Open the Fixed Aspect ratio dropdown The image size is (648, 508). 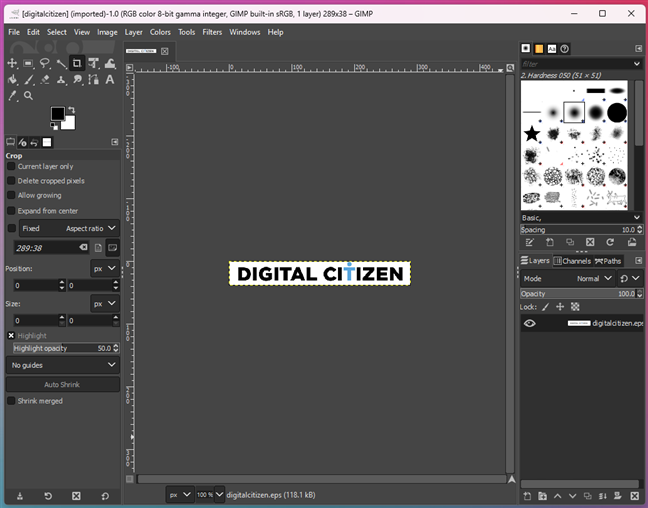coord(69,228)
